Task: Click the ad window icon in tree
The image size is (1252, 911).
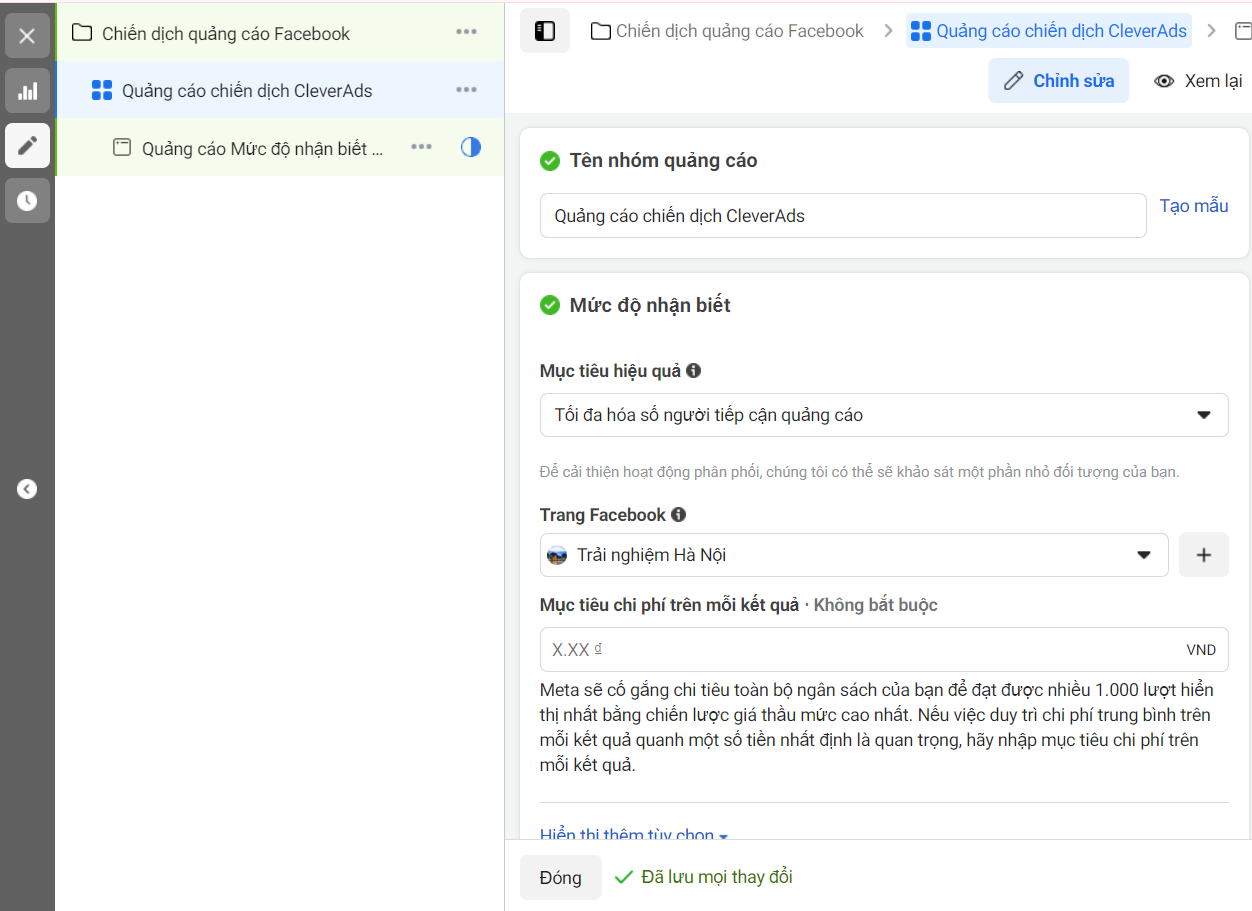Action: (x=122, y=148)
